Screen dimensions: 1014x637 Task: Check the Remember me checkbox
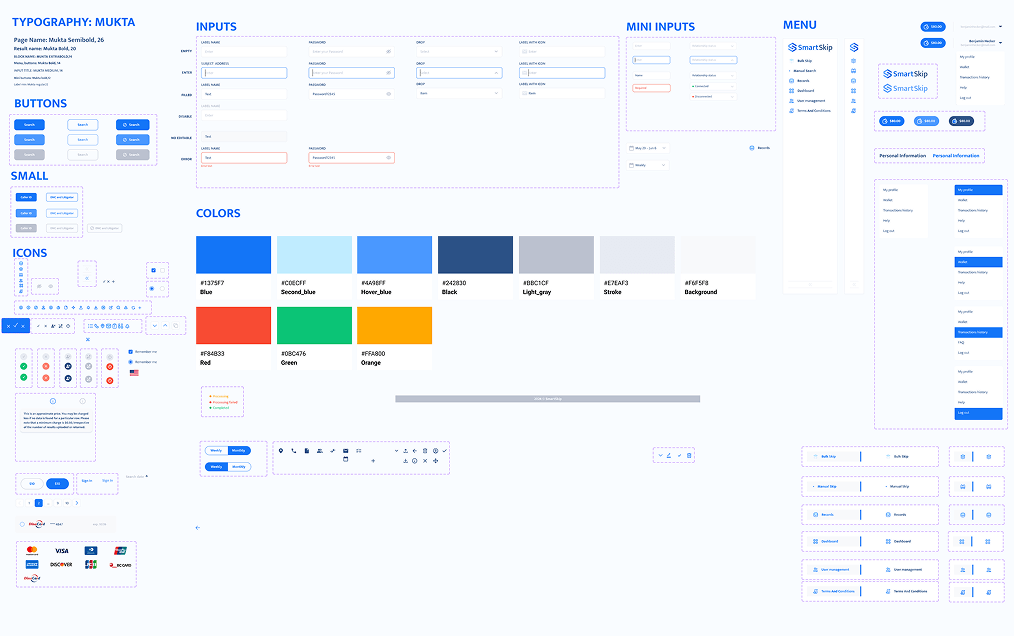pos(130,352)
